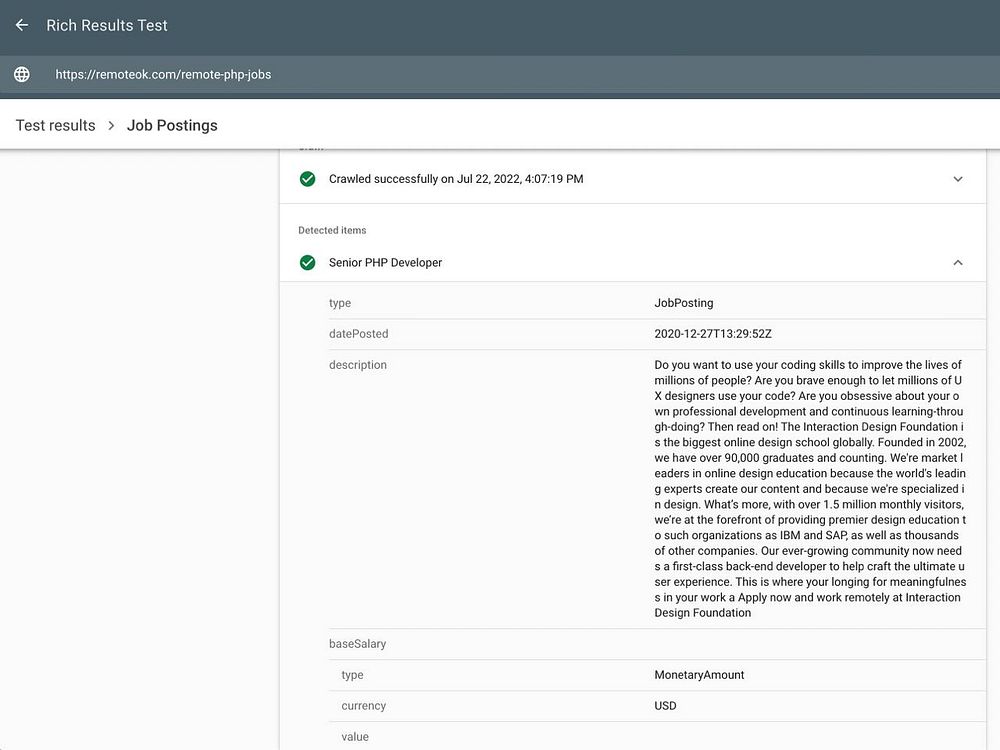1000x750 pixels.
Task: Click the remoteok.com URL field
Action: click(x=163, y=74)
